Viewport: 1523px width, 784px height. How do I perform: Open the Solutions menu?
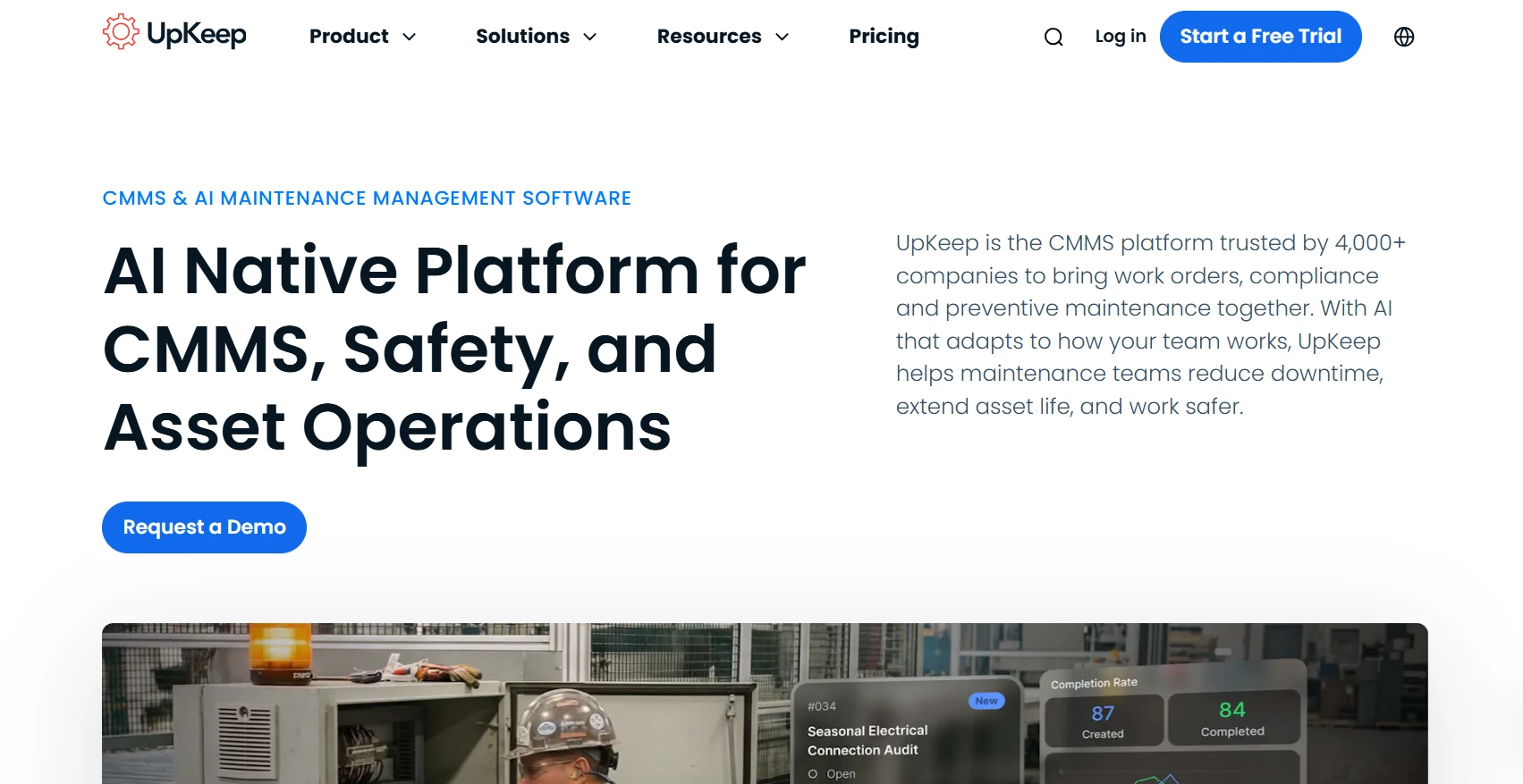[x=522, y=37]
